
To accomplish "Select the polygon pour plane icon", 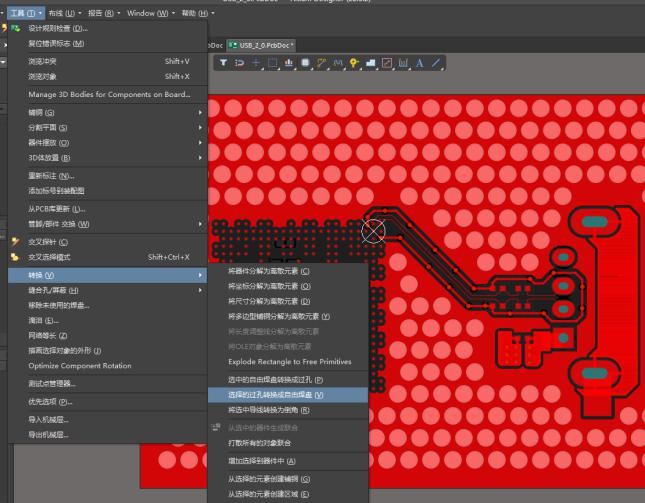I will (x=370, y=63).
